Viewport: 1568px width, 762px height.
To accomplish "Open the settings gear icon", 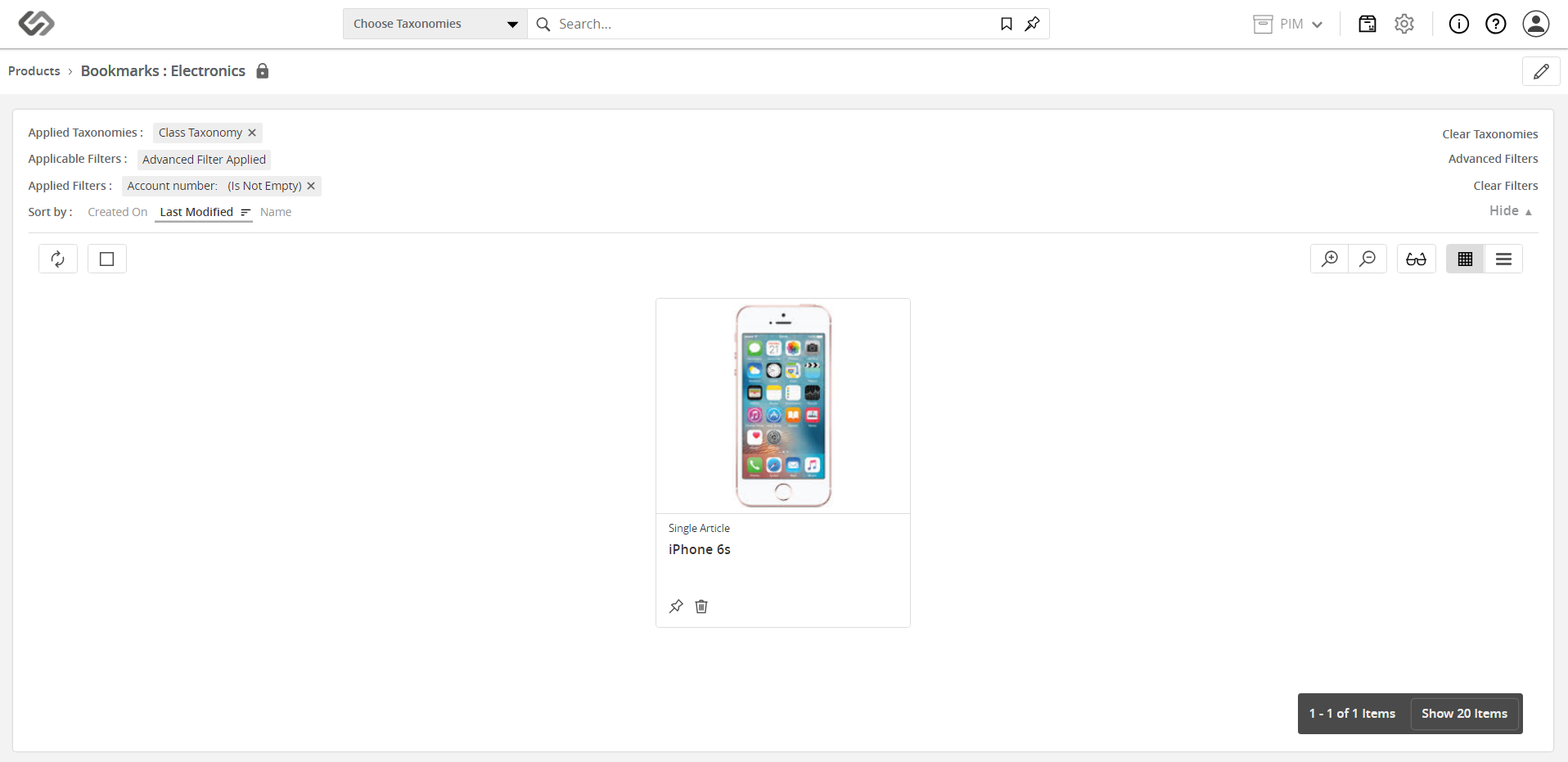I will pos(1404,24).
